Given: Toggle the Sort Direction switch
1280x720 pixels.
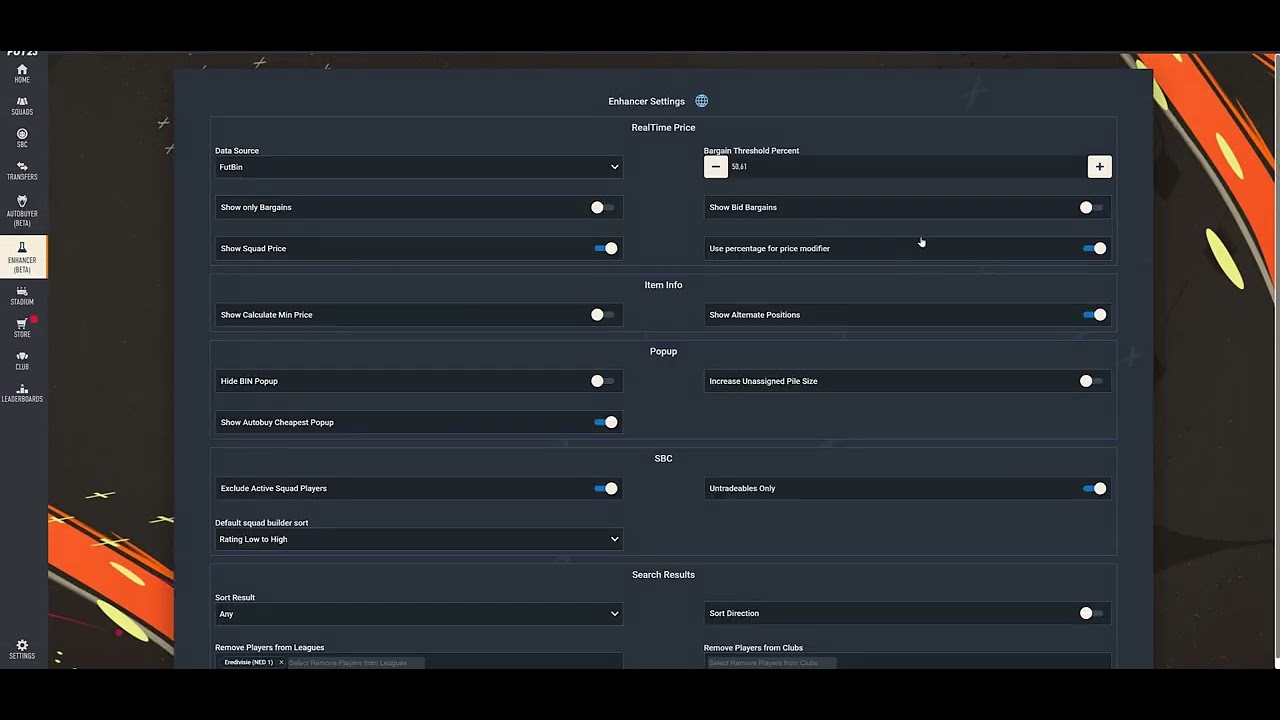Looking at the screenshot, I should 1092,613.
